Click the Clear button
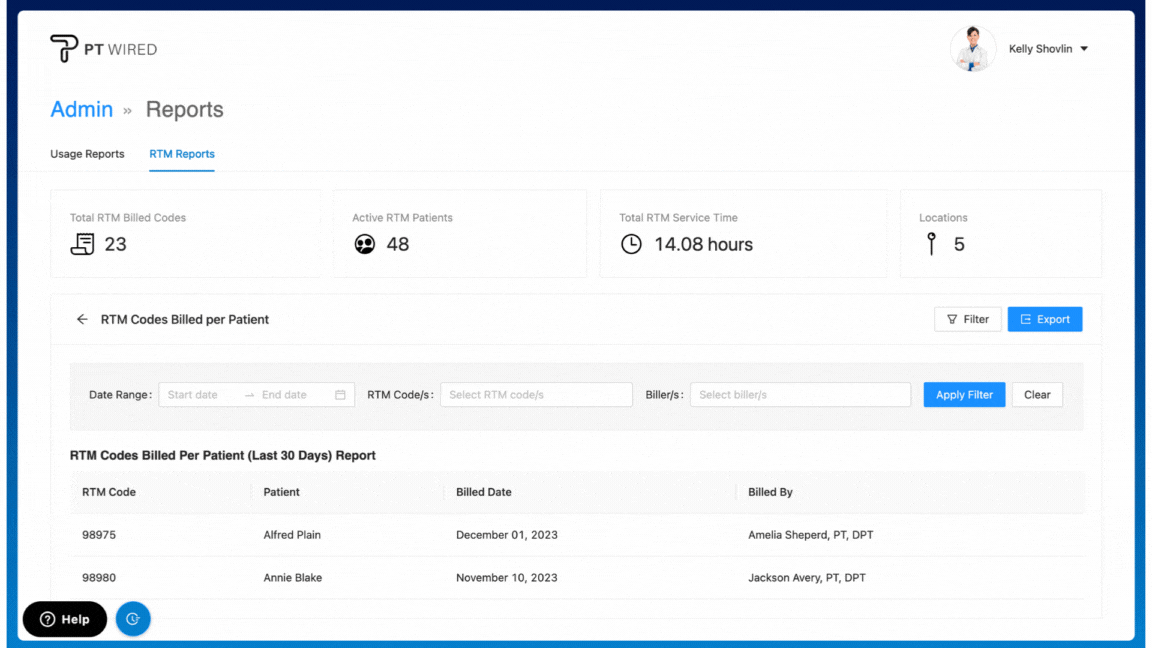The height and width of the screenshot is (648, 1152). coord(1037,395)
